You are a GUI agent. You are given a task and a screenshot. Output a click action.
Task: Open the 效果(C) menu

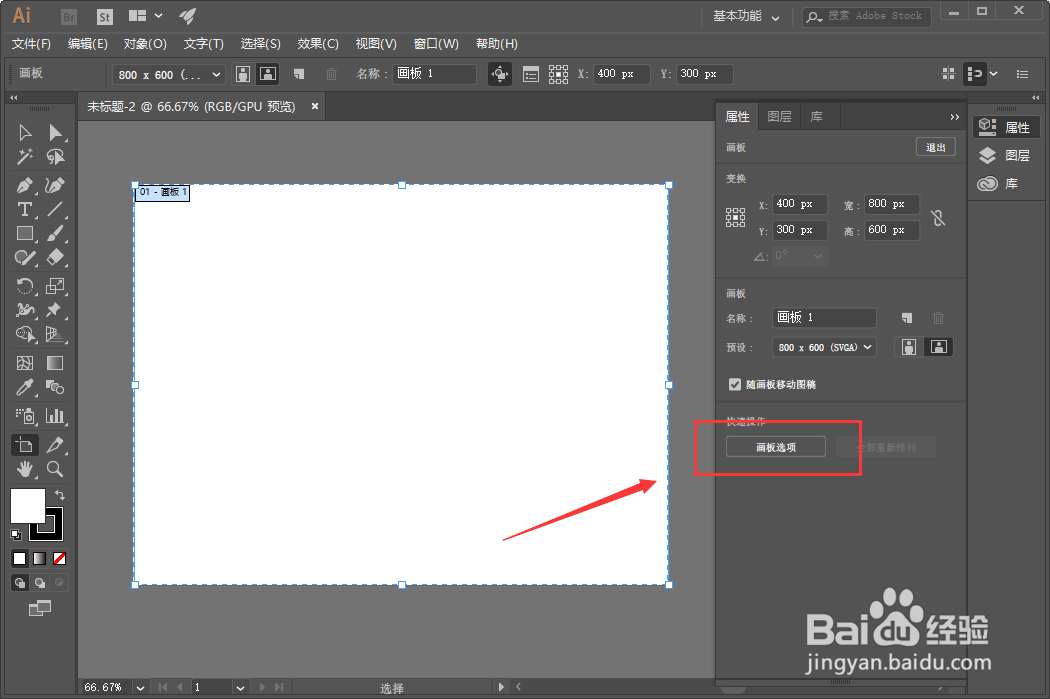[318, 44]
